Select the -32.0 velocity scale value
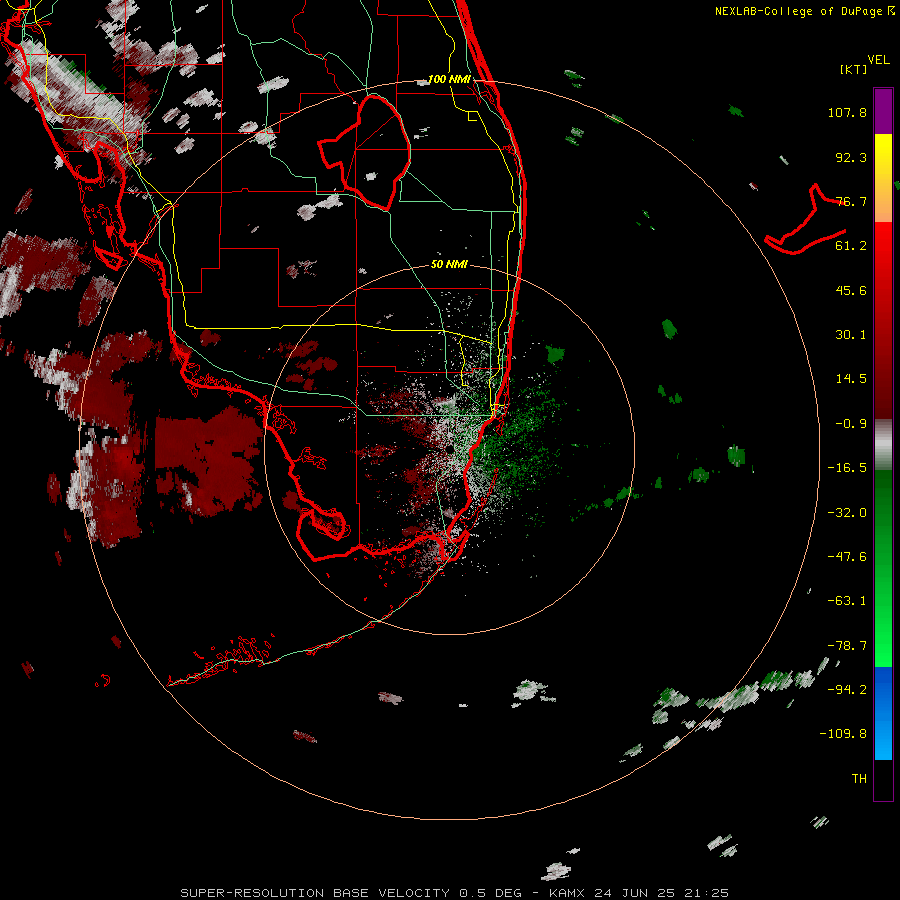Screen dimensions: 900x900 [847, 513]
